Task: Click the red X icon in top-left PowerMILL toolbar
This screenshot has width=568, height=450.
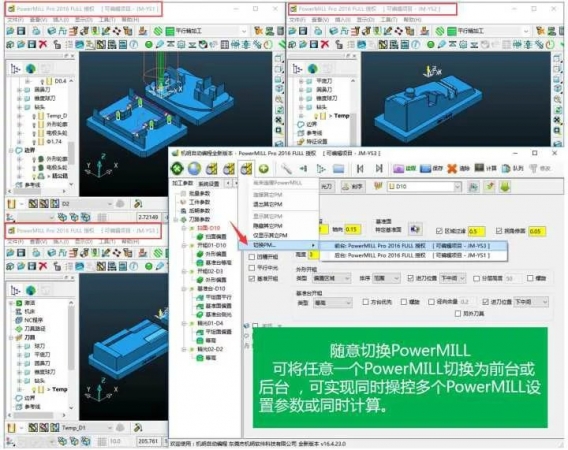Action: click(43, 45)
